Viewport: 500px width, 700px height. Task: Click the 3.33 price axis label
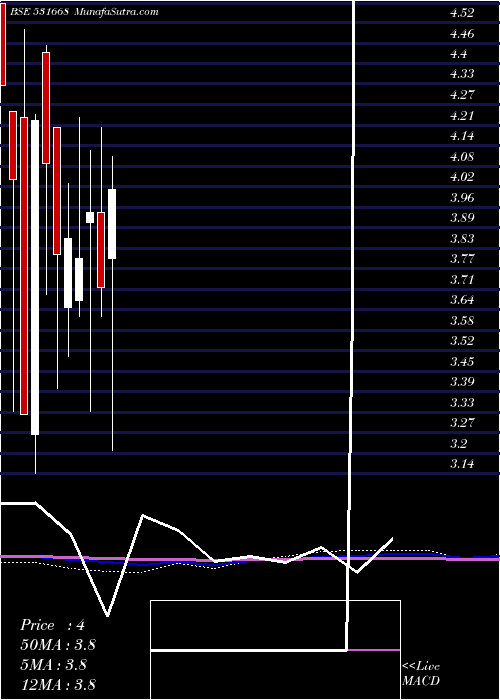(462, 403)
